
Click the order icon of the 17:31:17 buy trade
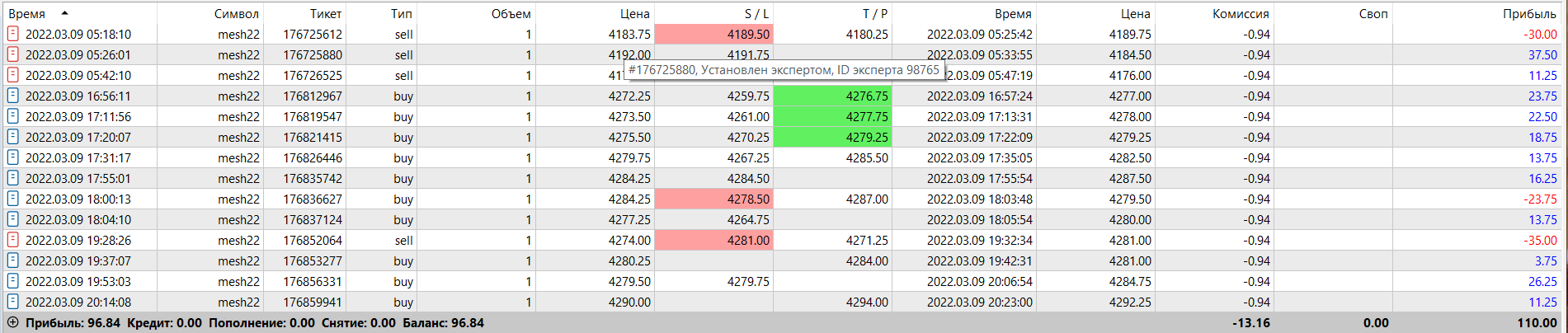point(12,157)
